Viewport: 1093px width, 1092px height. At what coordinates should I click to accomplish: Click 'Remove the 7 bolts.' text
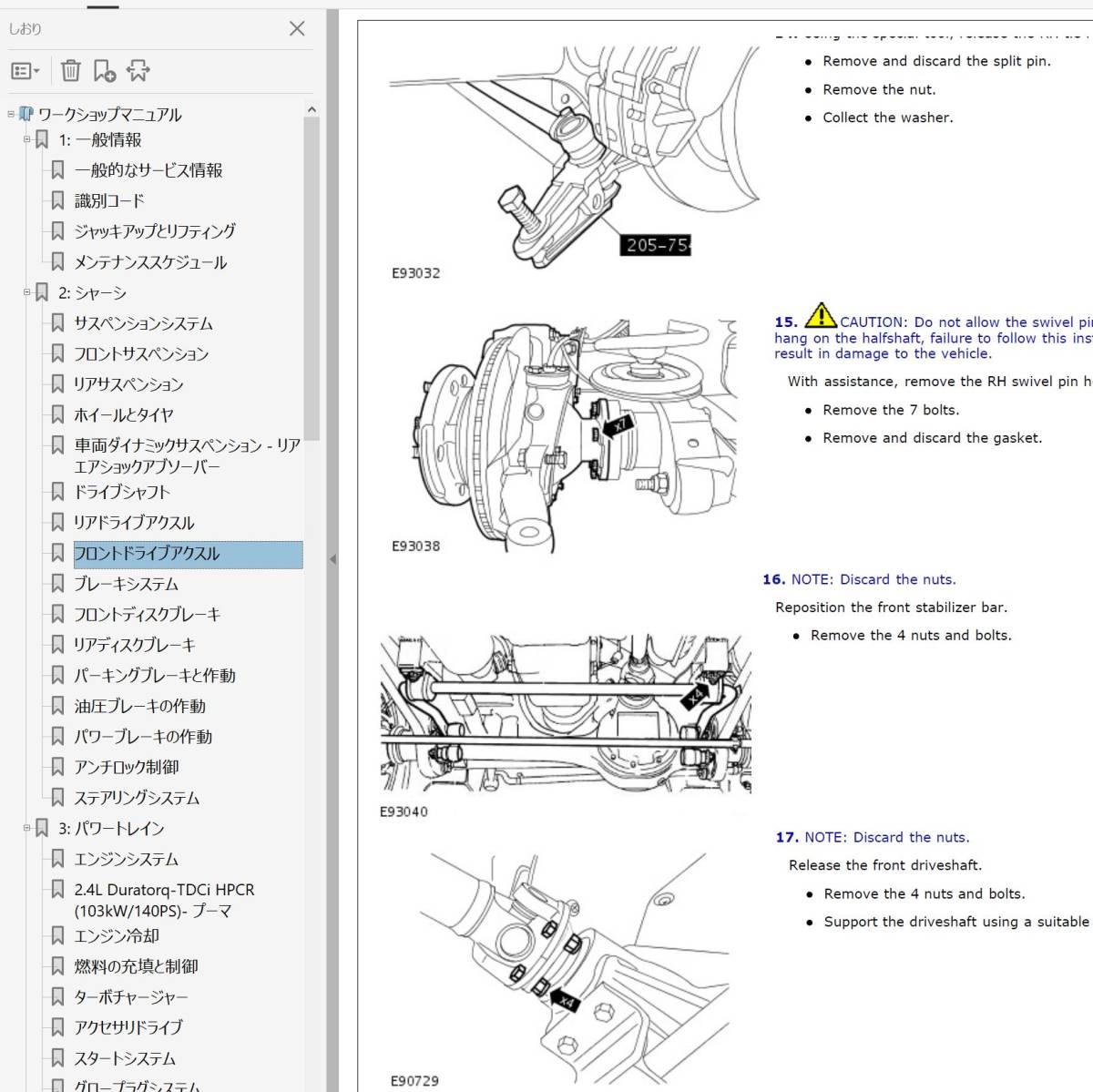(x=891, y=410)
